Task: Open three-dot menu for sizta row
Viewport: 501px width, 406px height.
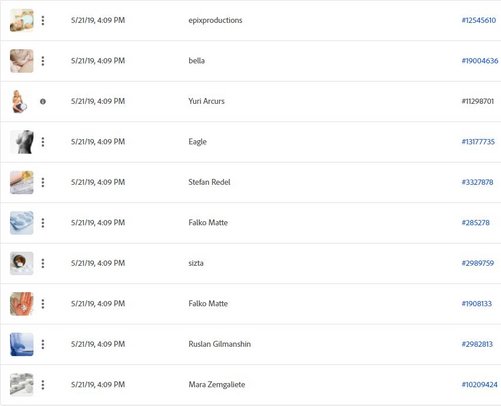Action: (43, 263)
